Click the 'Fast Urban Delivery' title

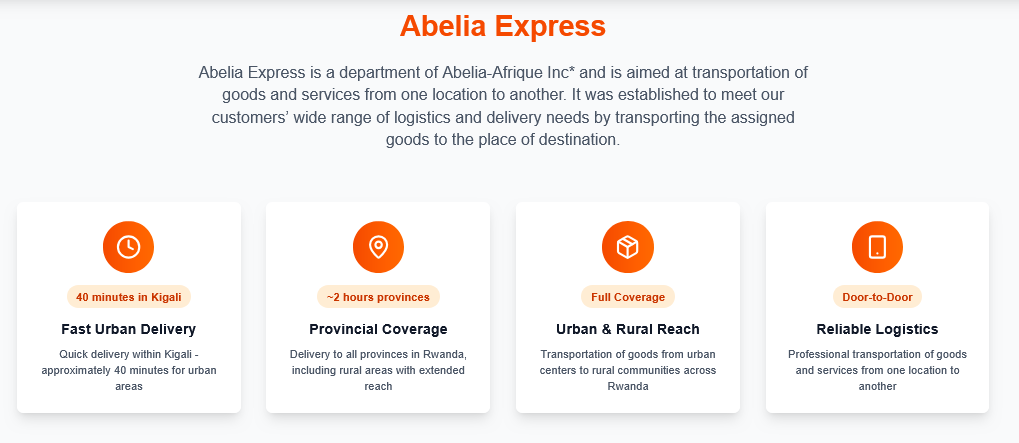[x=128, y=329]
